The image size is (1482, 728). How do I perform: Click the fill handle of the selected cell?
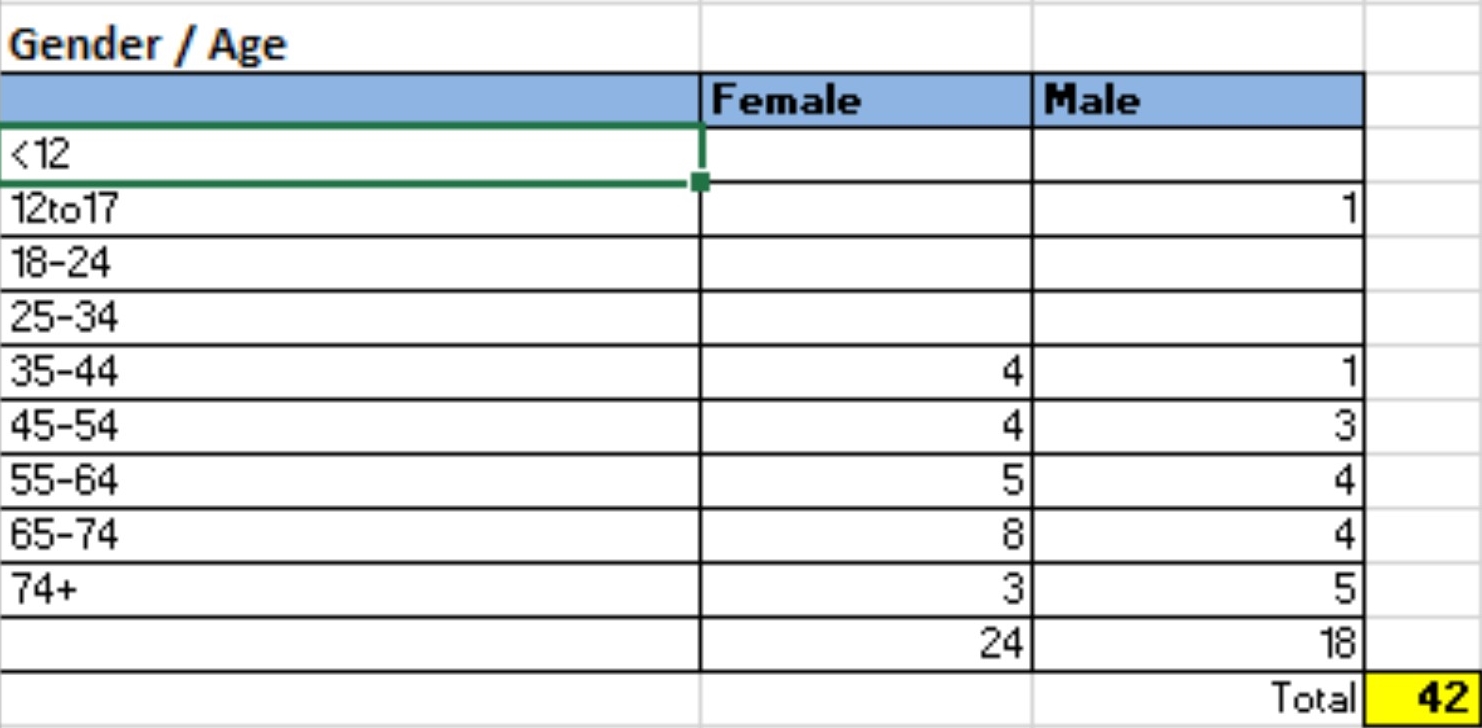point(700,182)
